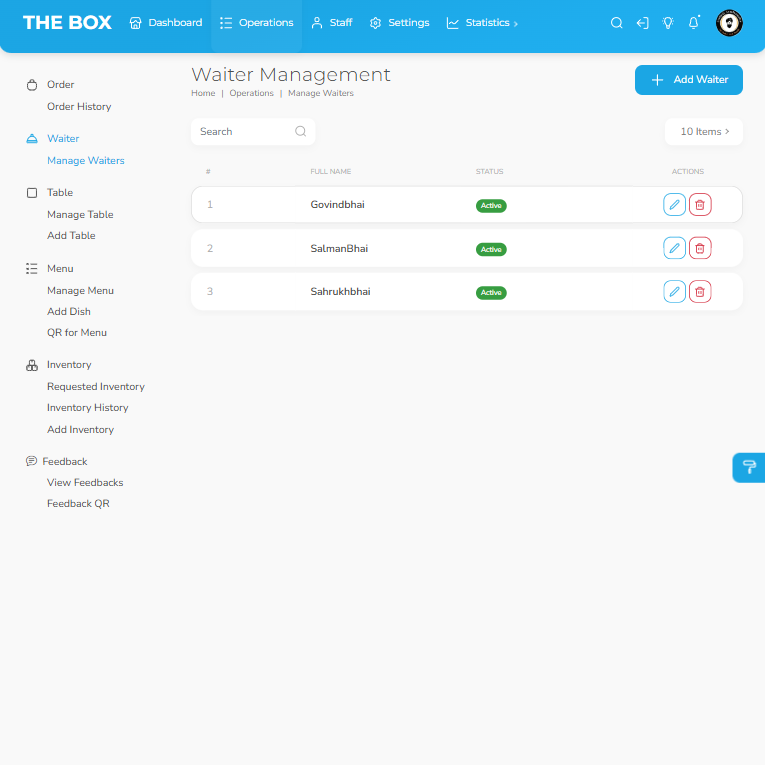Click the logout arrow icon in header

(643, 23)
